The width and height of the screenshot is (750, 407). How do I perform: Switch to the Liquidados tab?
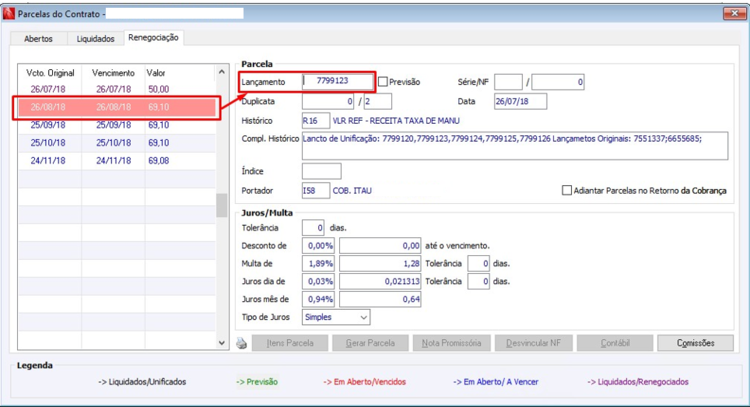point(96,39)
